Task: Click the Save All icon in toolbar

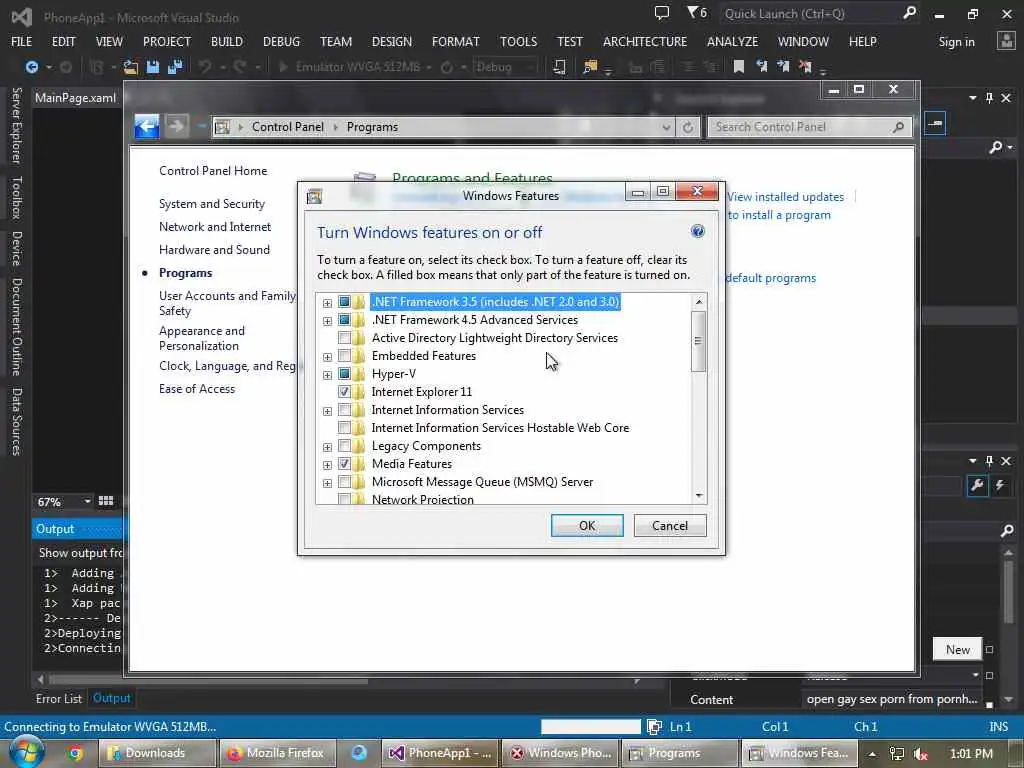Action: pos(174,67)
